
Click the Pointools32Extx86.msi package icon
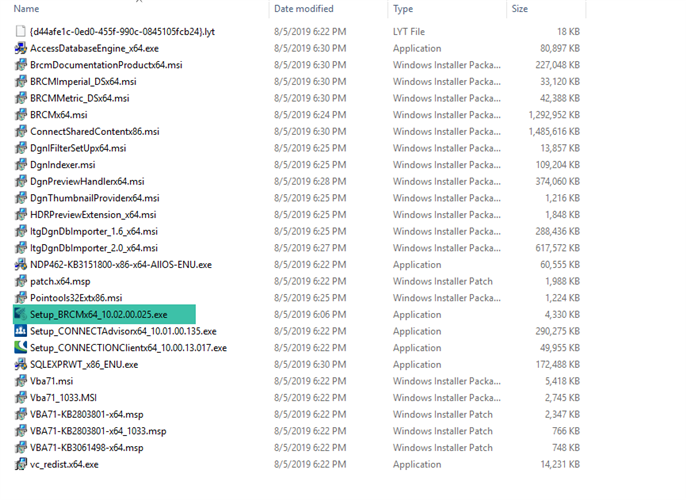(x=21, y=297)
